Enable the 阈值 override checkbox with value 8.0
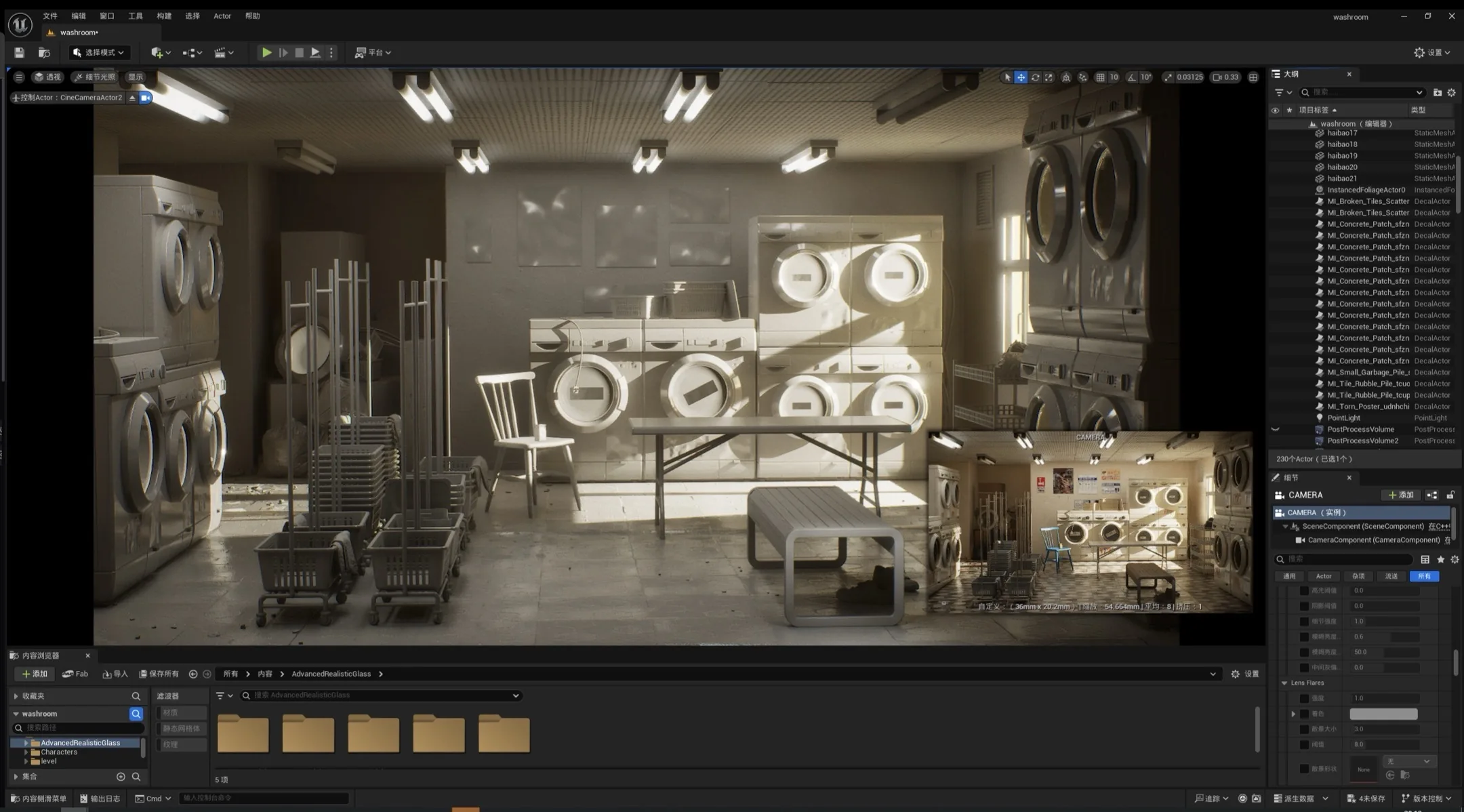 [1304, 744]
